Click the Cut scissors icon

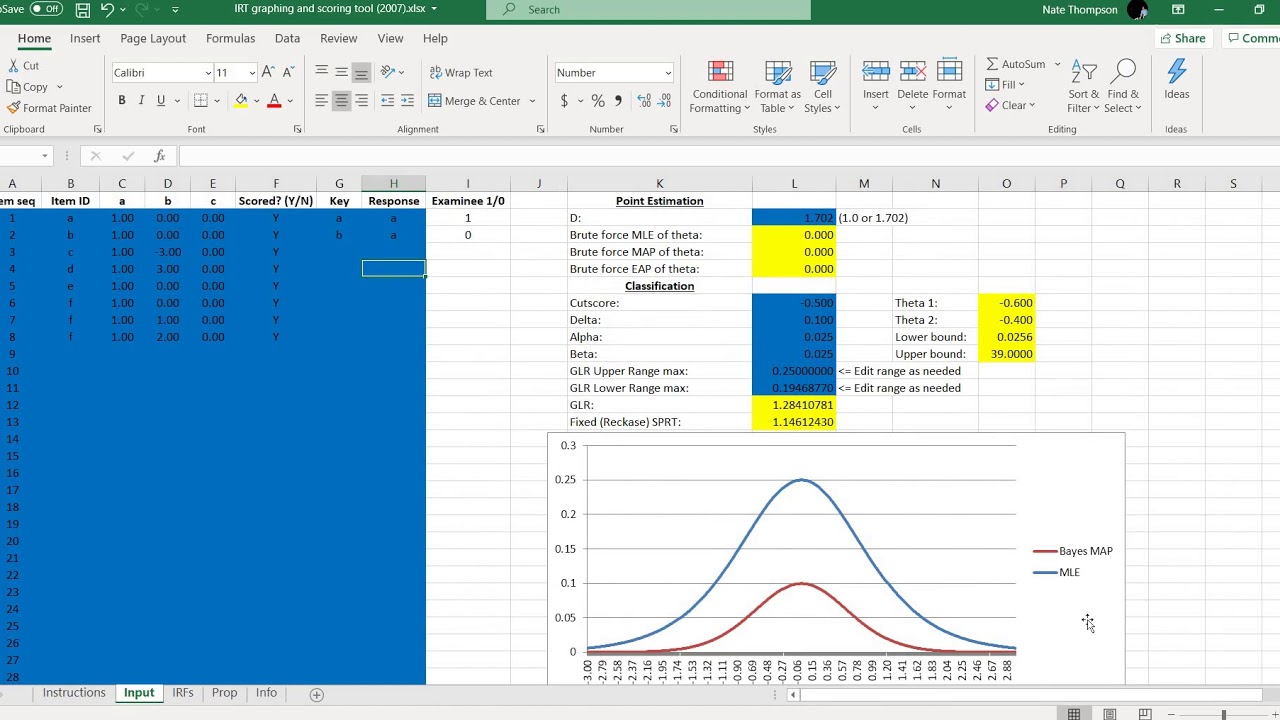(x=13, y=66)
